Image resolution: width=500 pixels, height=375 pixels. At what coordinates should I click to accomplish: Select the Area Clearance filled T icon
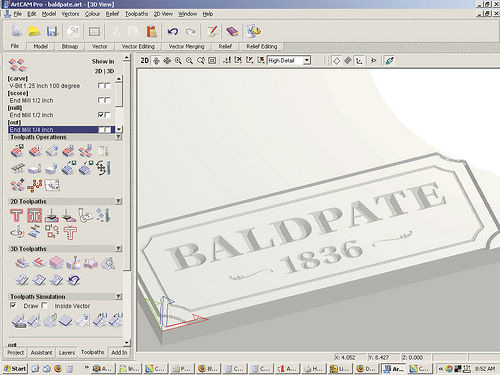pos(34,215)
